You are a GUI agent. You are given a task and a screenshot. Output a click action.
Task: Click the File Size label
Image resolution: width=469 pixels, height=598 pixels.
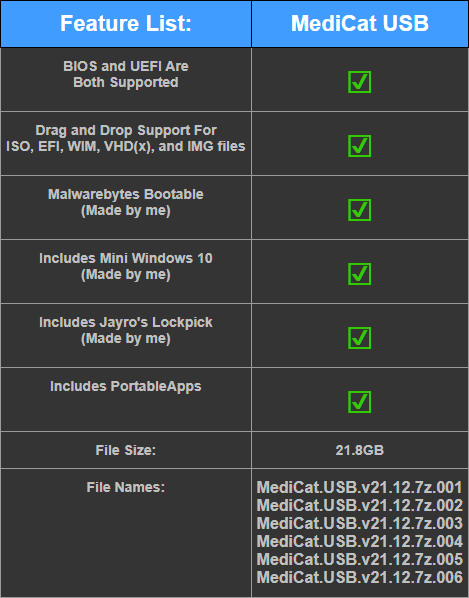(126, 450)
